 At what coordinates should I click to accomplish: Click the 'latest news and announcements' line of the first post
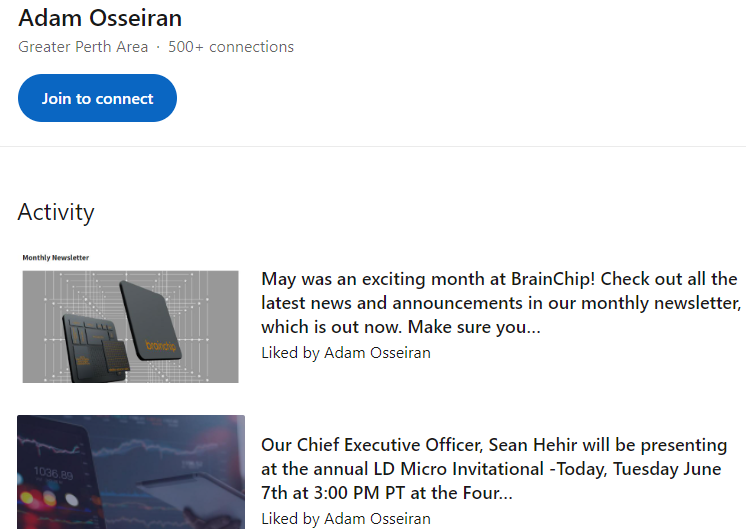point(500,303)
